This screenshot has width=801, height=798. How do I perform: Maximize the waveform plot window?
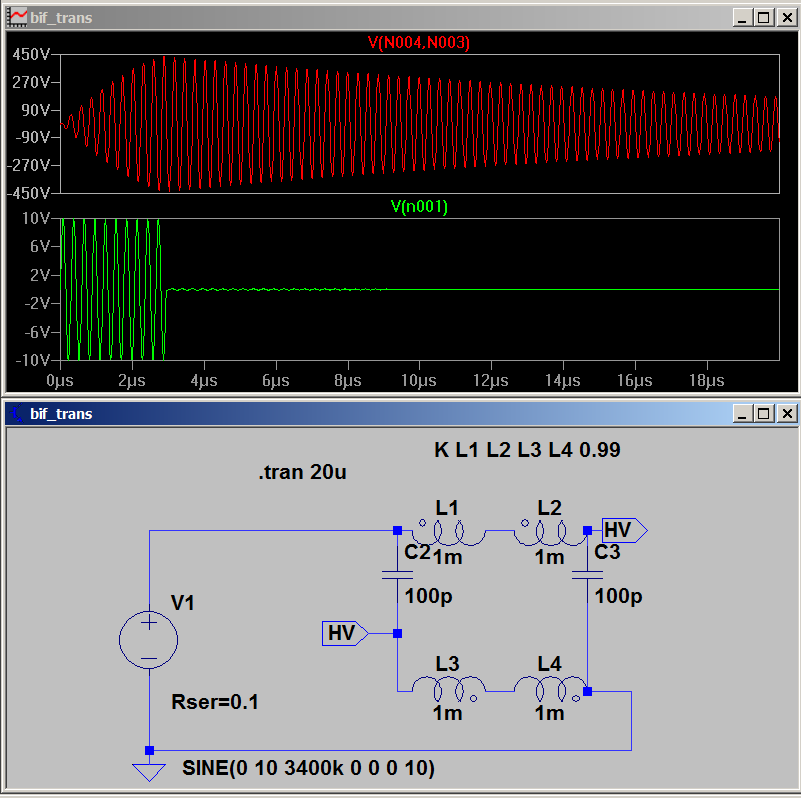(763, 18)
